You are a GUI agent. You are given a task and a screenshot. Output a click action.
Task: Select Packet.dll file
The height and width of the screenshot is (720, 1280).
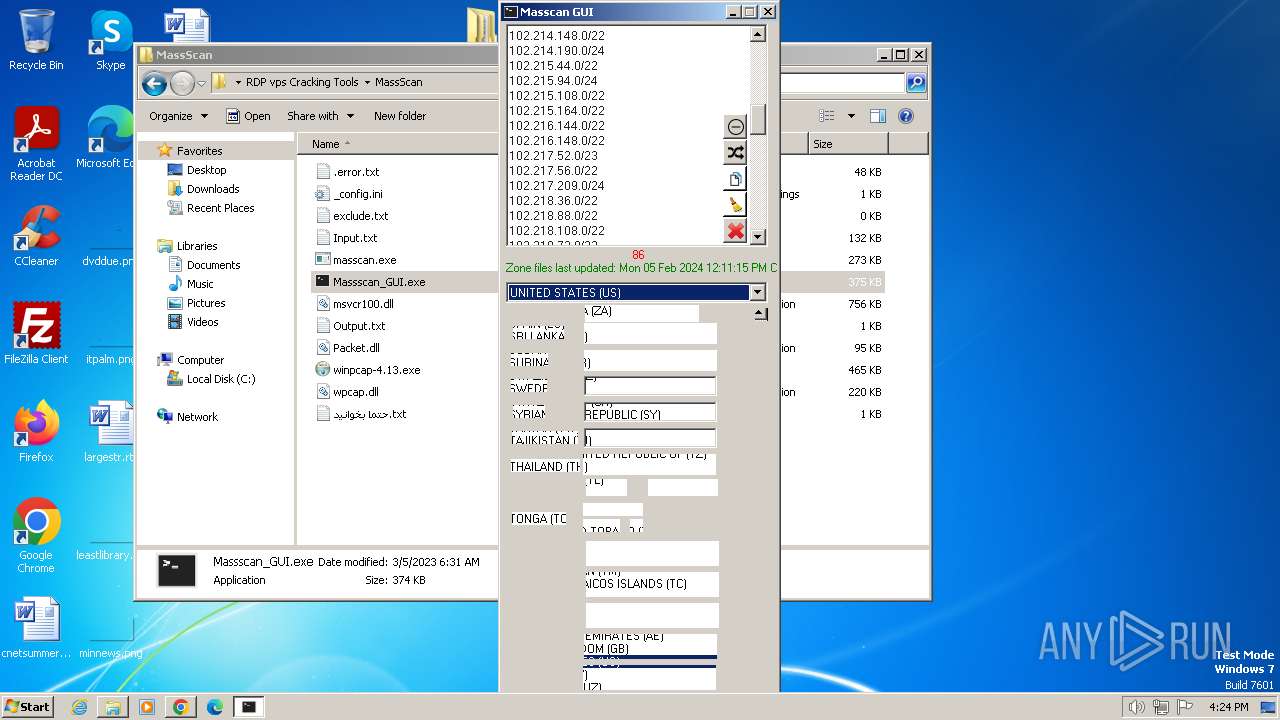(347, 348)
